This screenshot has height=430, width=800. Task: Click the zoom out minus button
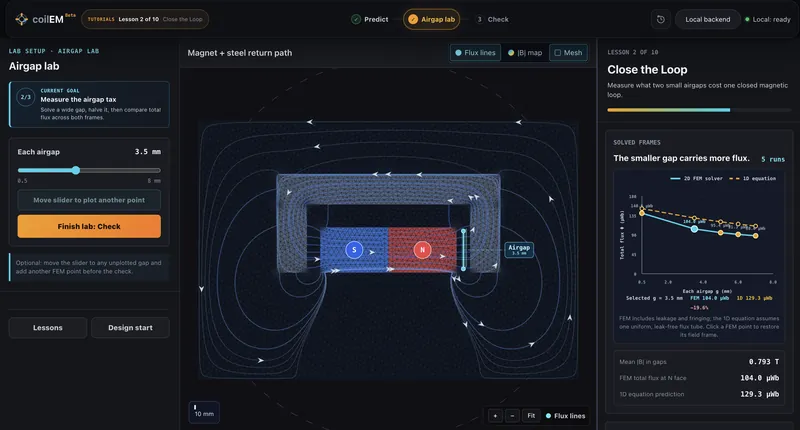coord(512,416)
